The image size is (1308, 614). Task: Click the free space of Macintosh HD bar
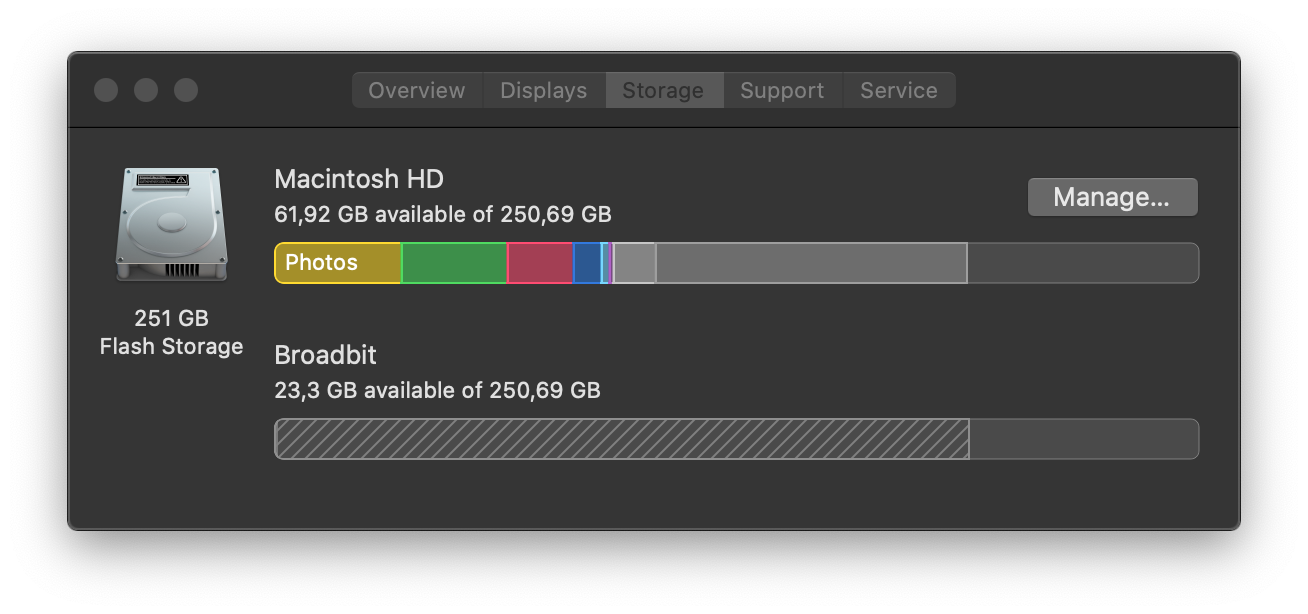(1082, 263)
